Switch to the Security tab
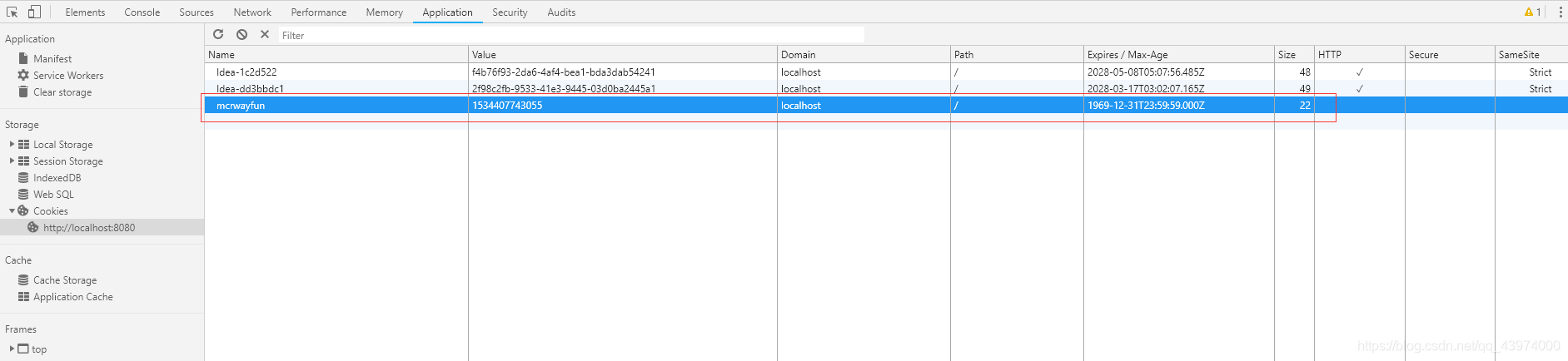Screen dimensions: 1568x361 pyautogui.click(x=510, y=12)
